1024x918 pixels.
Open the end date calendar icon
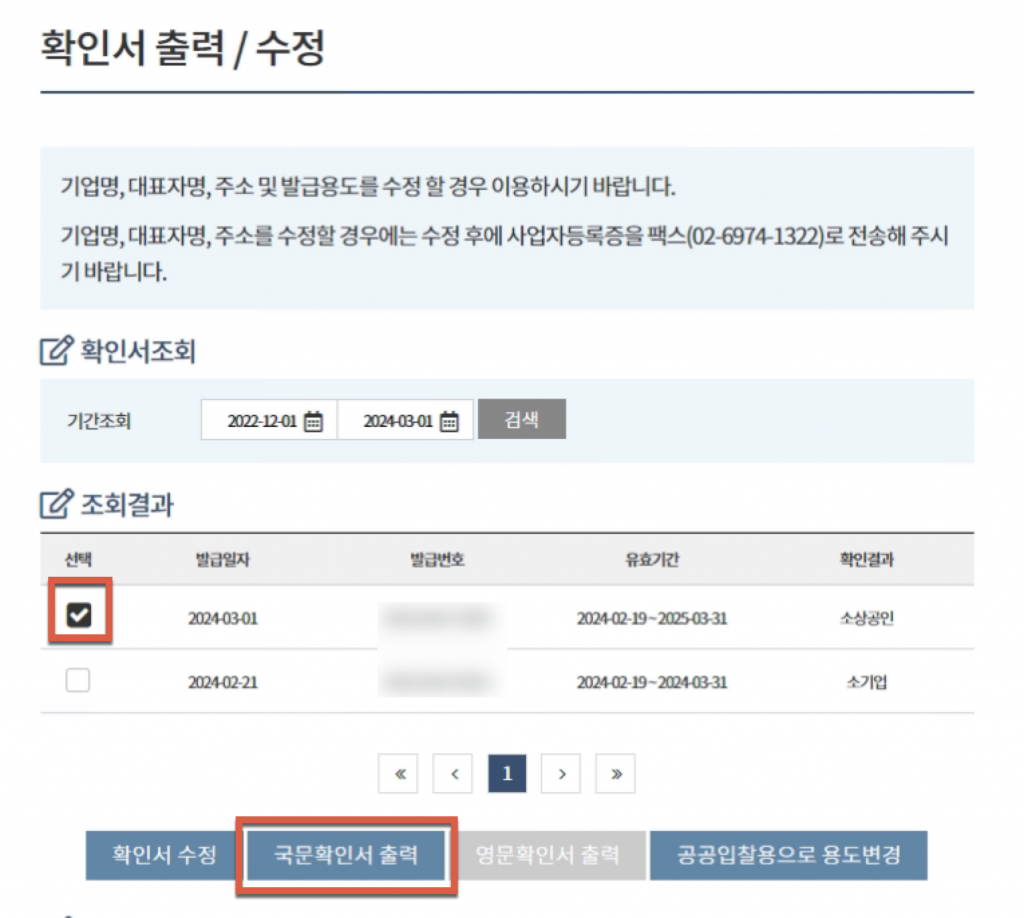pos(449,421)
